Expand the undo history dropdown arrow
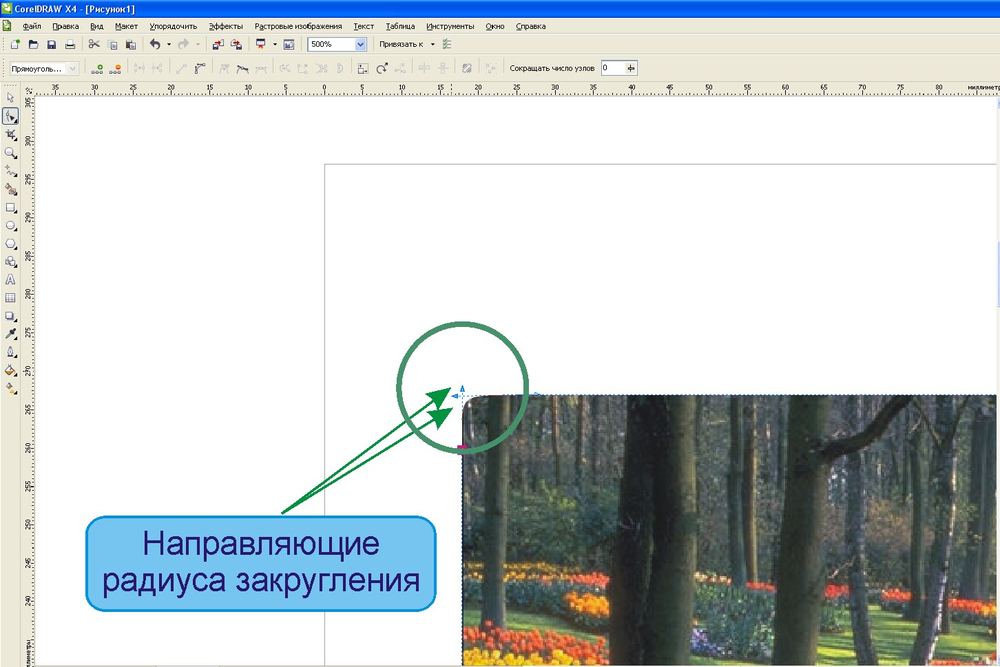The width and height of the screenshot is (1000, 667). [x=169, y=44]
